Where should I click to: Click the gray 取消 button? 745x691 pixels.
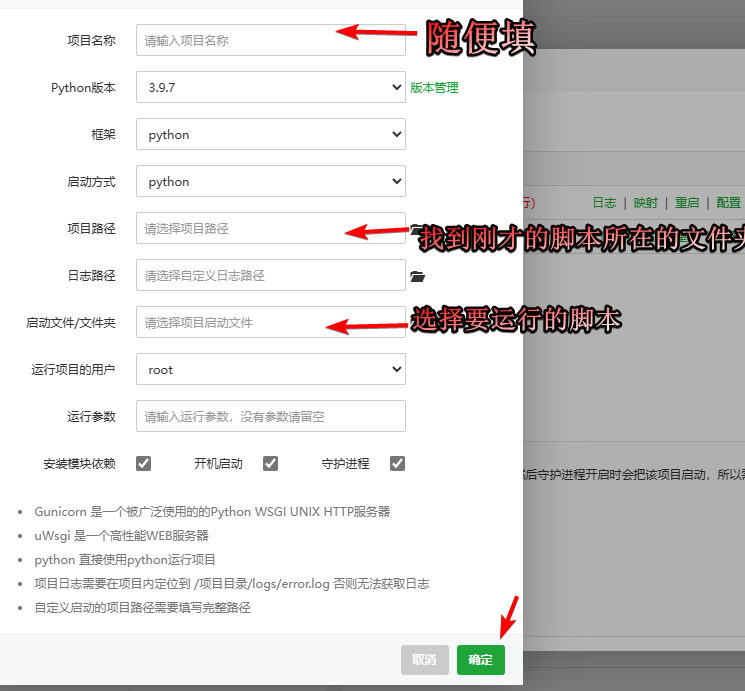425,660
